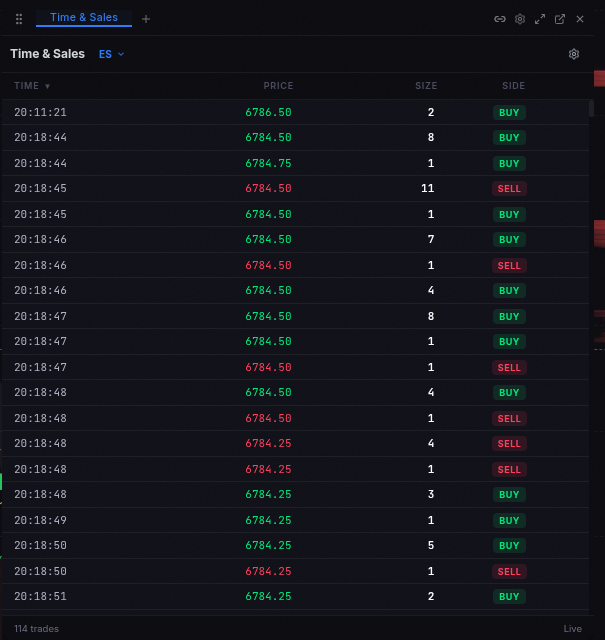This screenshot has width=605, height=640.
Task: Open the ES symbol dropdown
Action: click(111, 54)
